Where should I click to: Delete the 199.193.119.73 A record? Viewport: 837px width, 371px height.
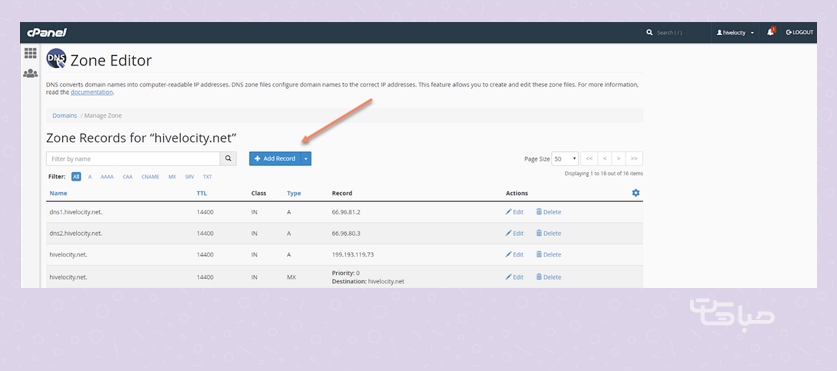coord(549,255)
